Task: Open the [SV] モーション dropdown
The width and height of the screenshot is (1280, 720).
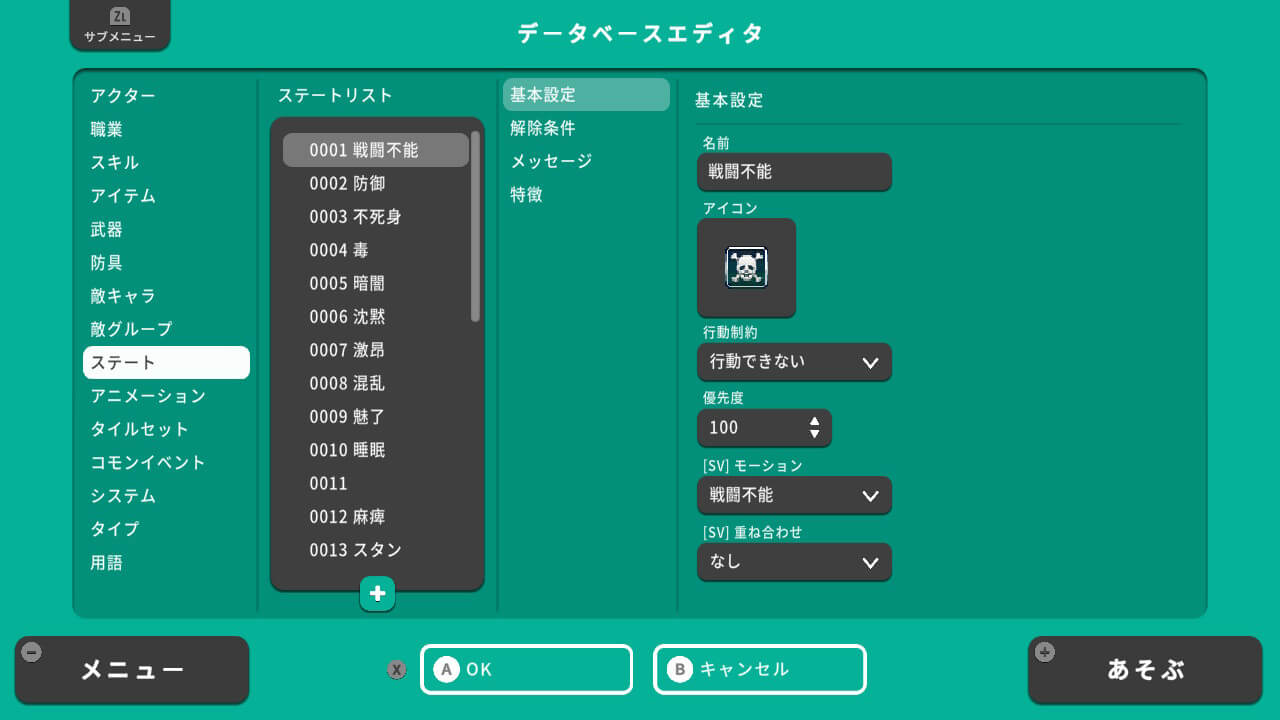Action: [793, 495]
